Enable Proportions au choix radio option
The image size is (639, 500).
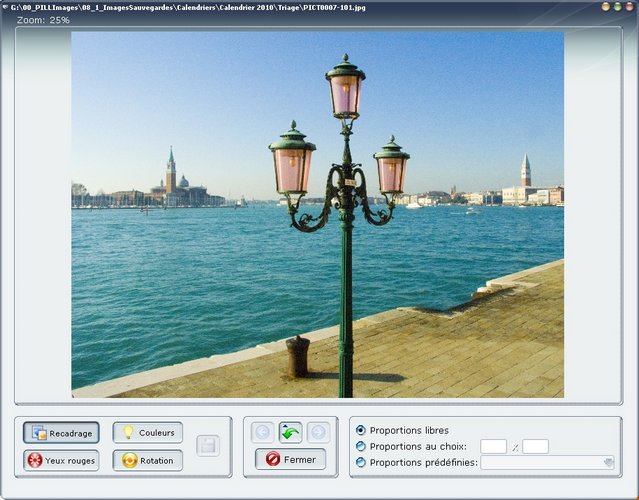pyautogui.click(x=361, y=446)
